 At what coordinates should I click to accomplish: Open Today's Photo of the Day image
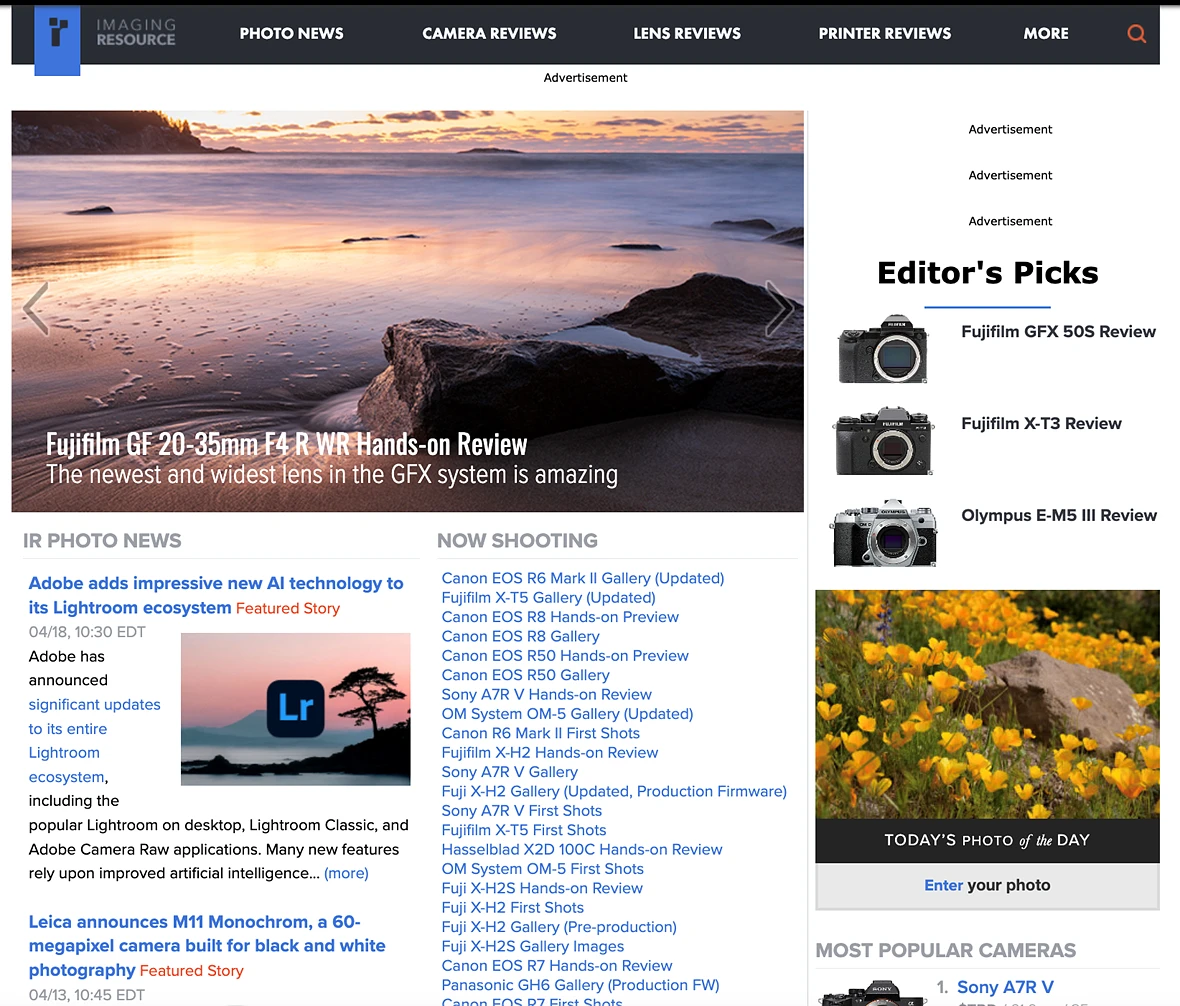pos(987,704)
